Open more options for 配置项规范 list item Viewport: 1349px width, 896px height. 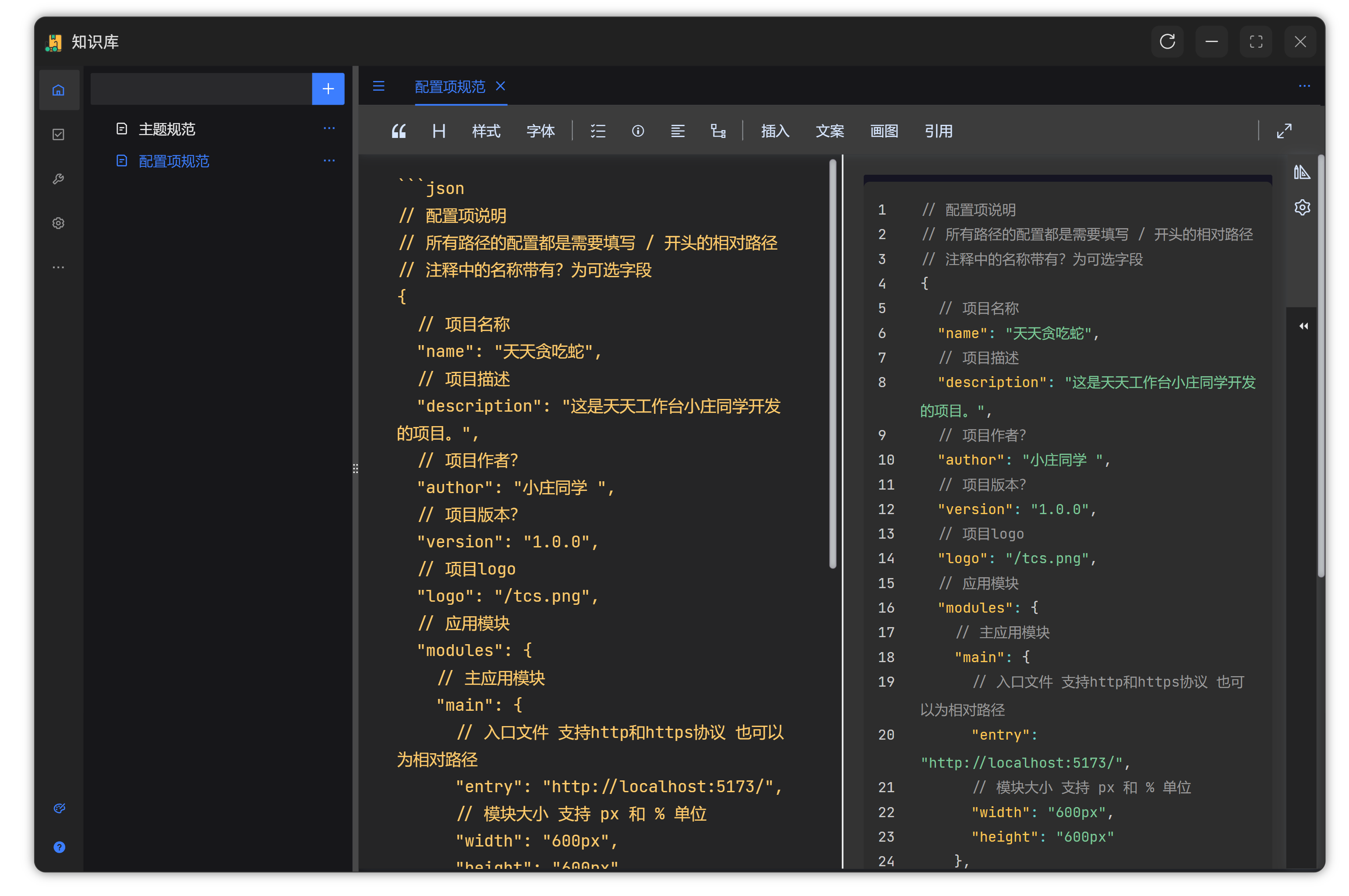(329, 161)
